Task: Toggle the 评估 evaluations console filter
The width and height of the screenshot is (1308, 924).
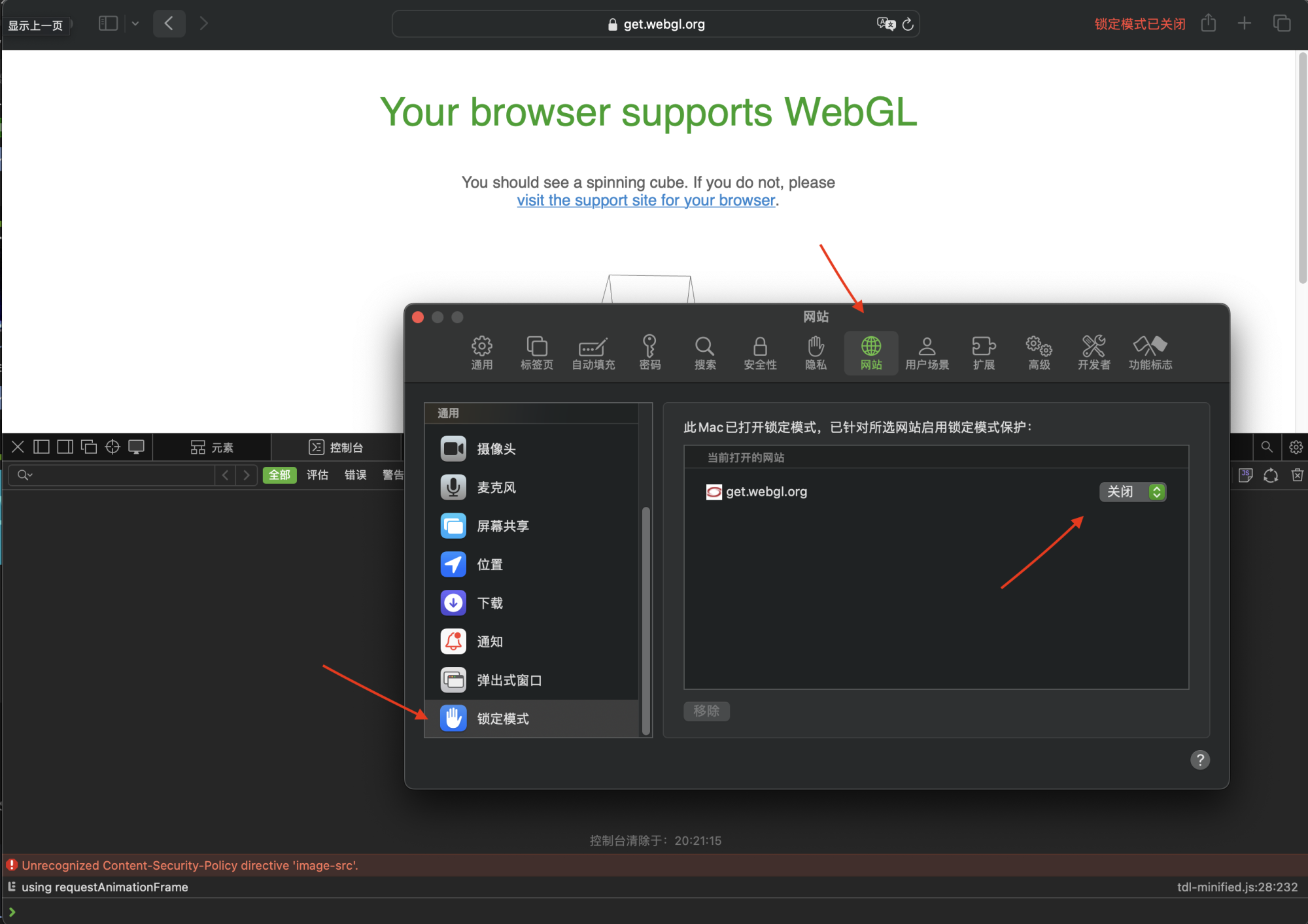Action: point(317,475)
